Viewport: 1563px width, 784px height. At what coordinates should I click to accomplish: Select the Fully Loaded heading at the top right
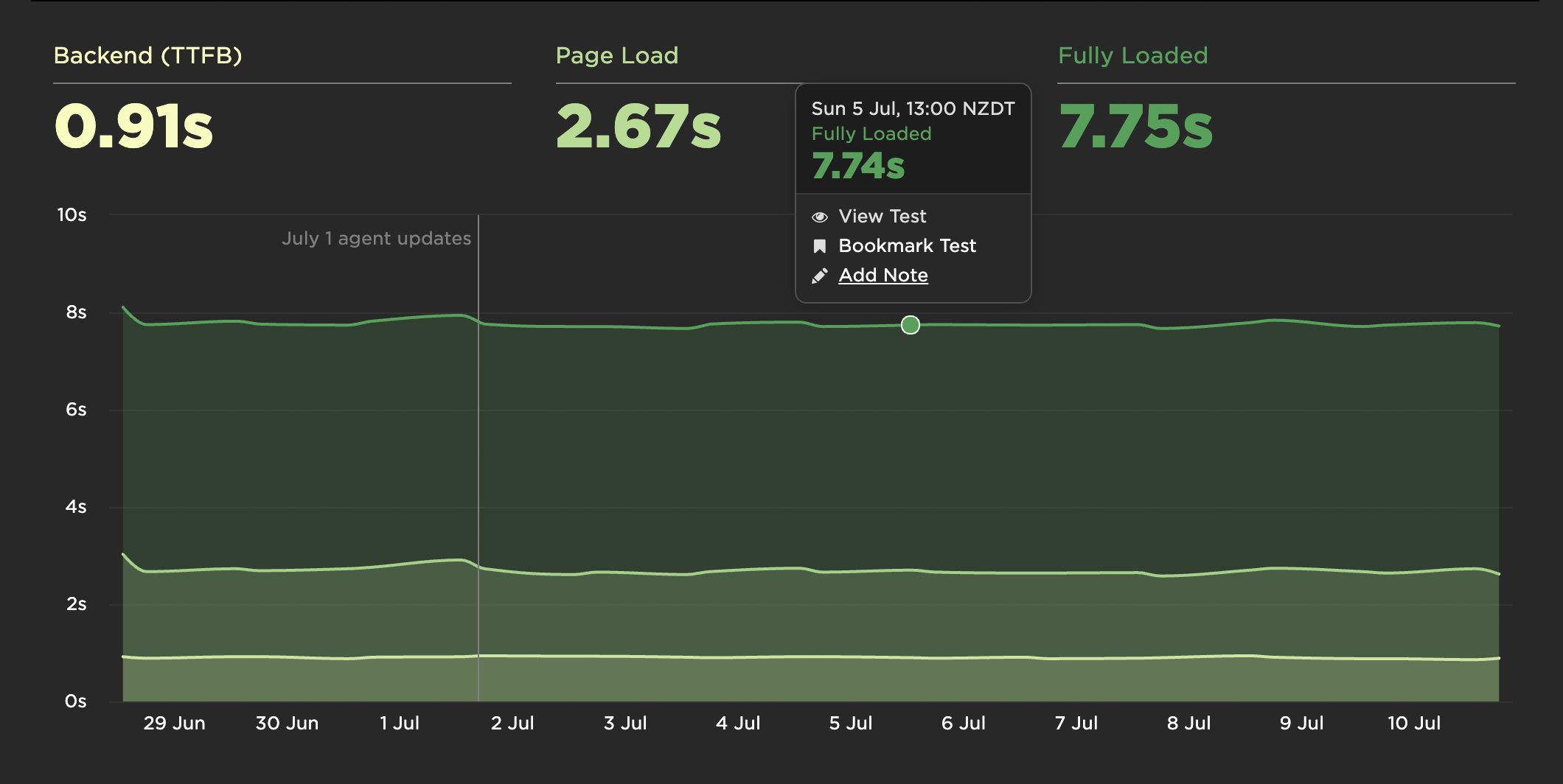pos(1133,55)
